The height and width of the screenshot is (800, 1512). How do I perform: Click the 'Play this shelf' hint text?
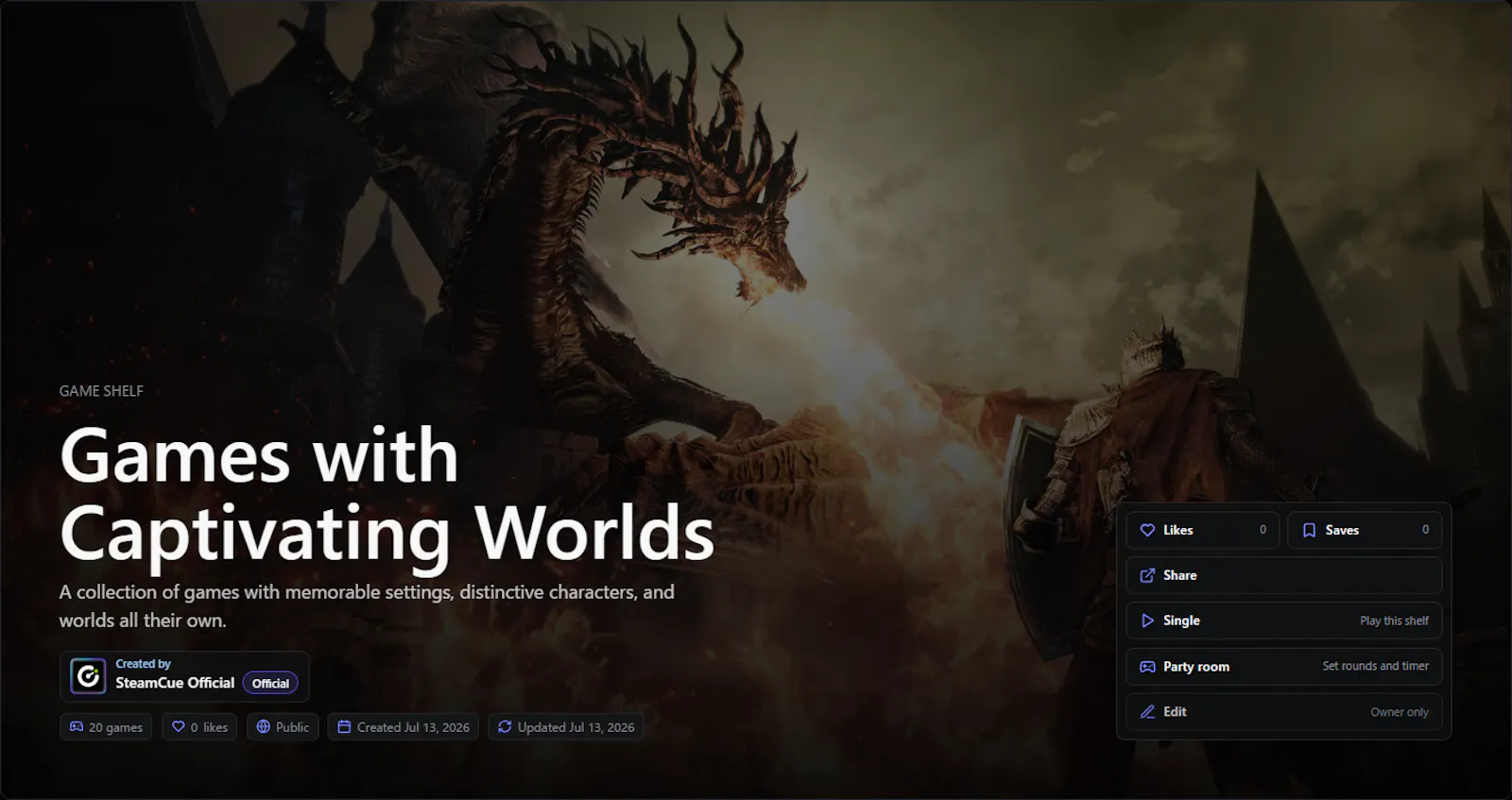click(1394, 621)
